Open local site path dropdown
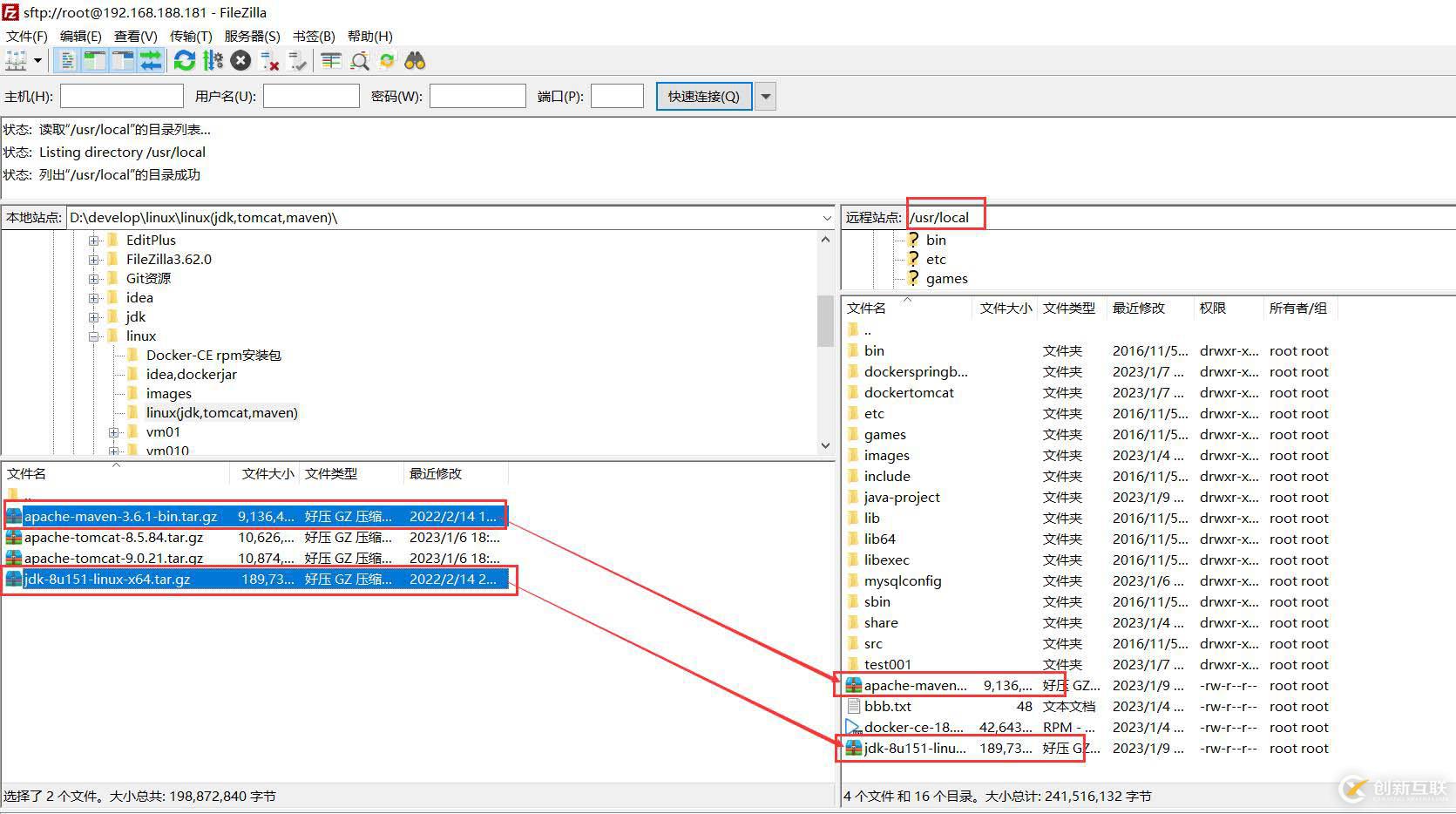The width and height of the screenshot is (1456, 814). pyautogui.click(x=826, y=217)
